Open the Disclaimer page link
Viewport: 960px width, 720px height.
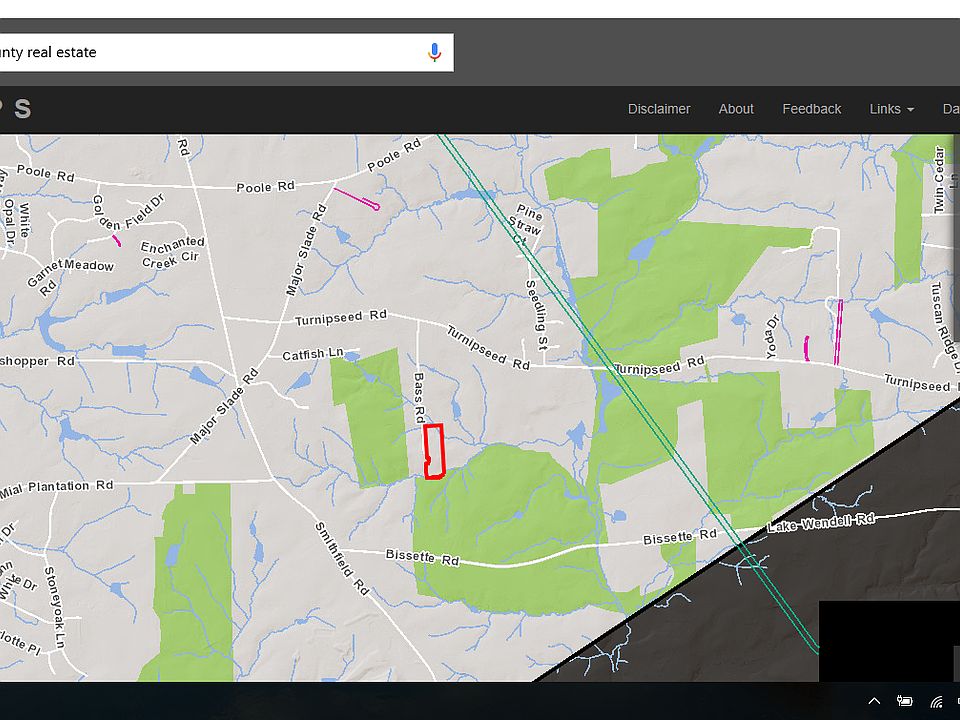point(659,109)
